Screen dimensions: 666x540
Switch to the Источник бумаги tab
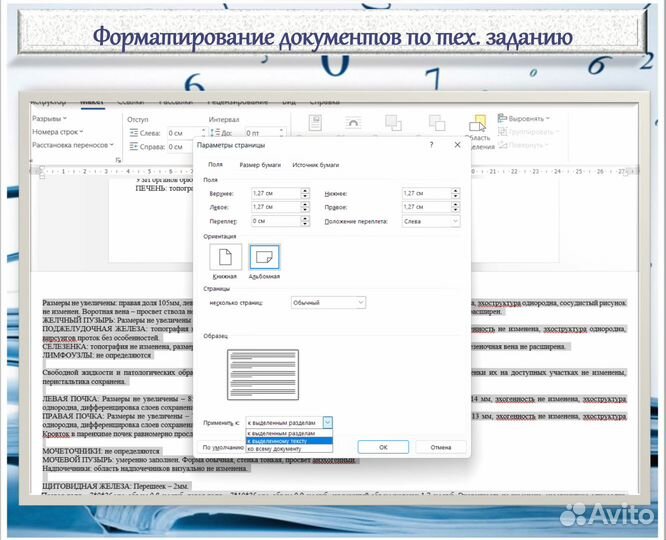316,165
